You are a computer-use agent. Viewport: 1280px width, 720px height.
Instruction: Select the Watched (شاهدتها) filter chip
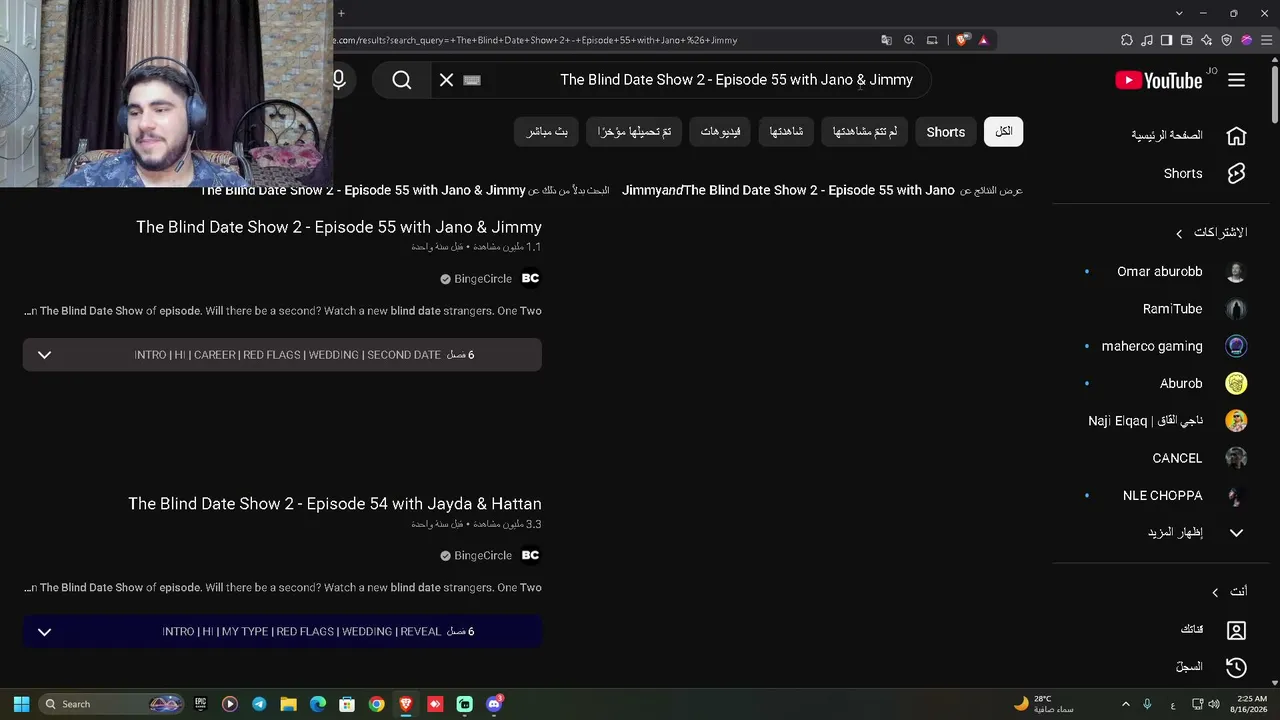point(786,132)
